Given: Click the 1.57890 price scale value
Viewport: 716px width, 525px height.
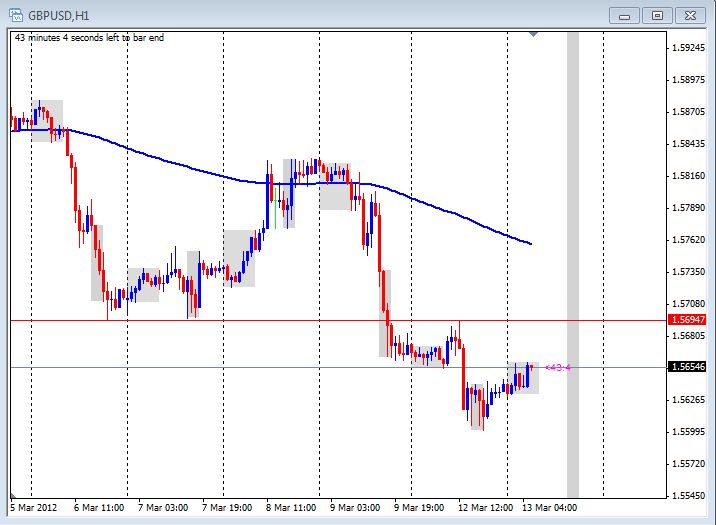Looking at the screenshot, I should (689, 208).
